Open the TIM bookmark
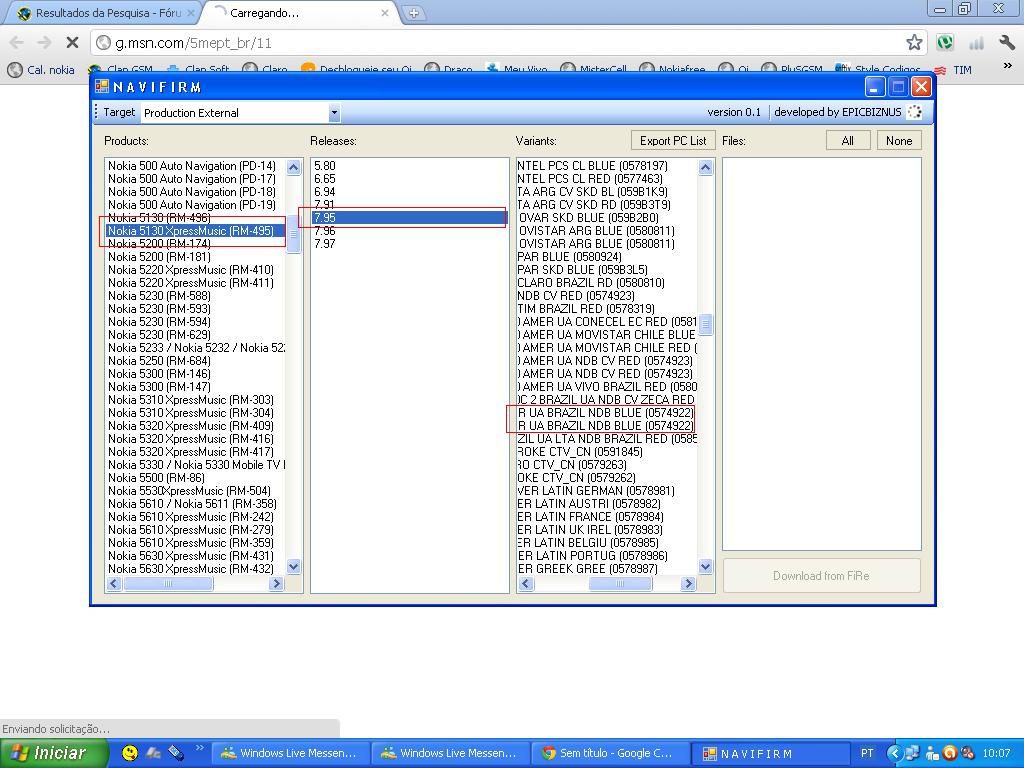Viewport: 1024px width, 768px height. (953, 70)
